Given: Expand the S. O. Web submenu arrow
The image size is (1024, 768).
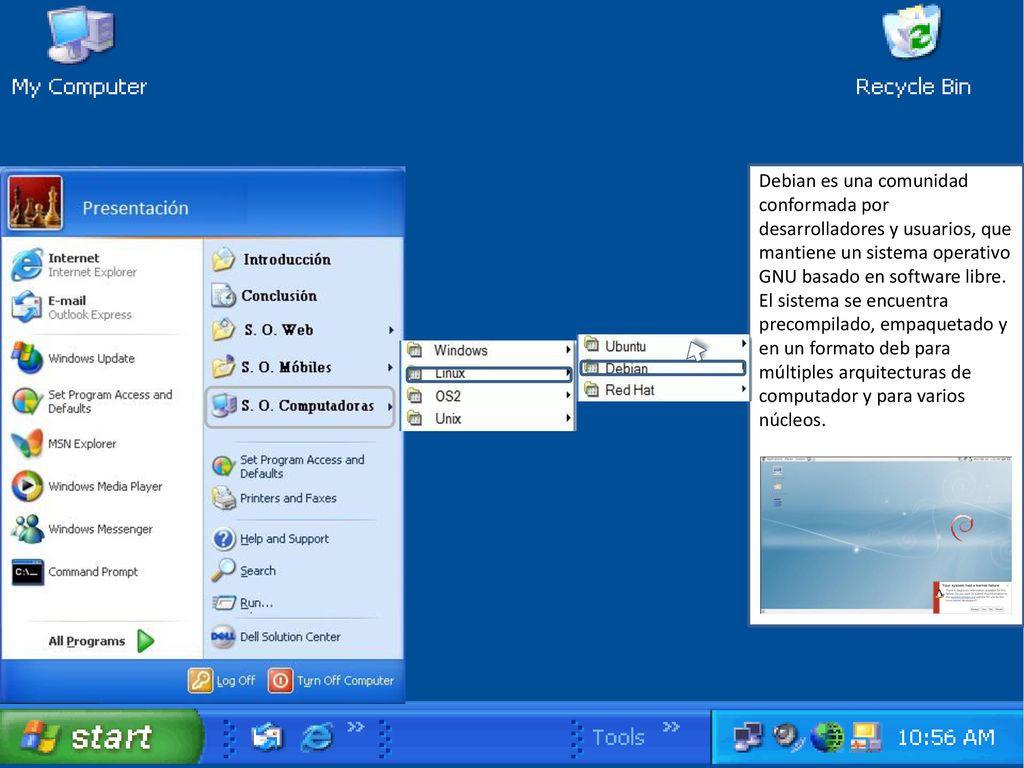Looking at the screenshot, I should tap(391, 330).
